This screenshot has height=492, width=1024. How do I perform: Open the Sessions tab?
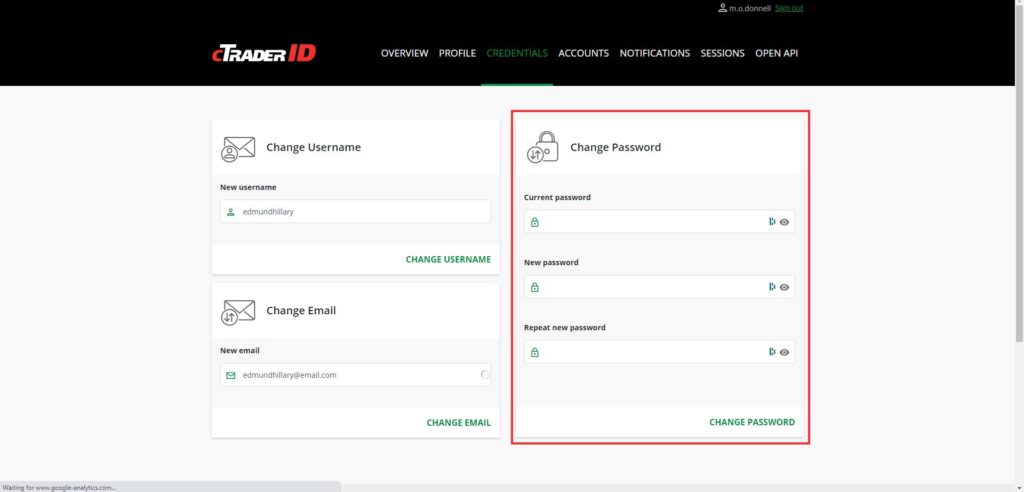[722, 53]
